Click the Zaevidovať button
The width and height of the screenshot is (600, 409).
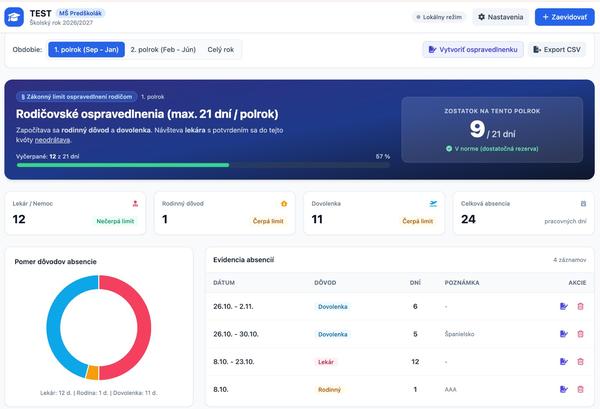[564, 17]
